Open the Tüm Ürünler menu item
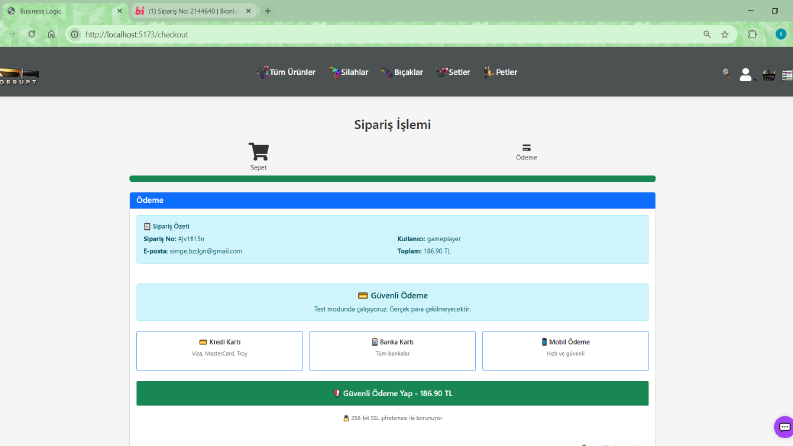 [x=286, y=72]
